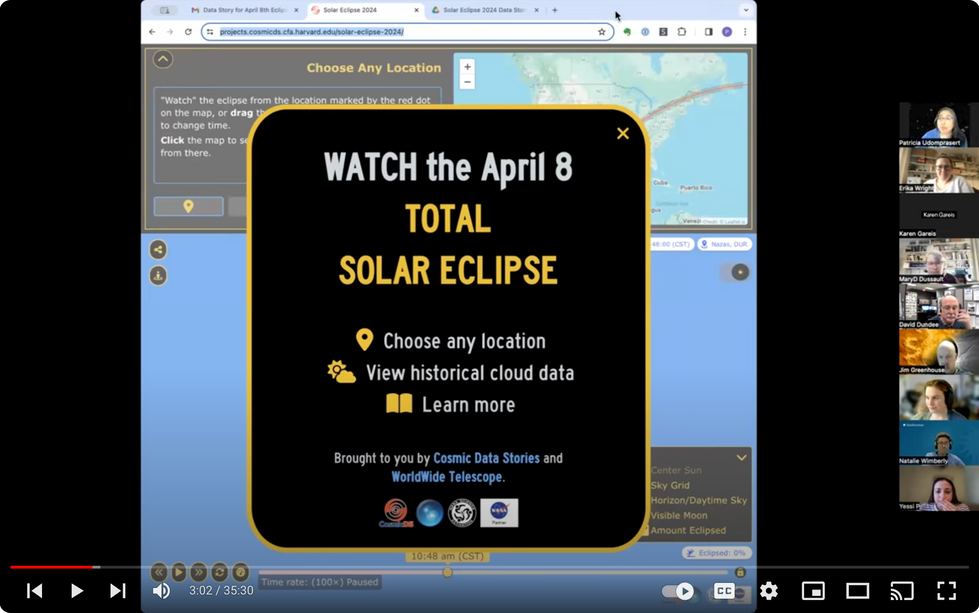Collapse the sky options panel chevron
Image resolution: width=979 pixels, height=613 pixels.
[741, 458]
